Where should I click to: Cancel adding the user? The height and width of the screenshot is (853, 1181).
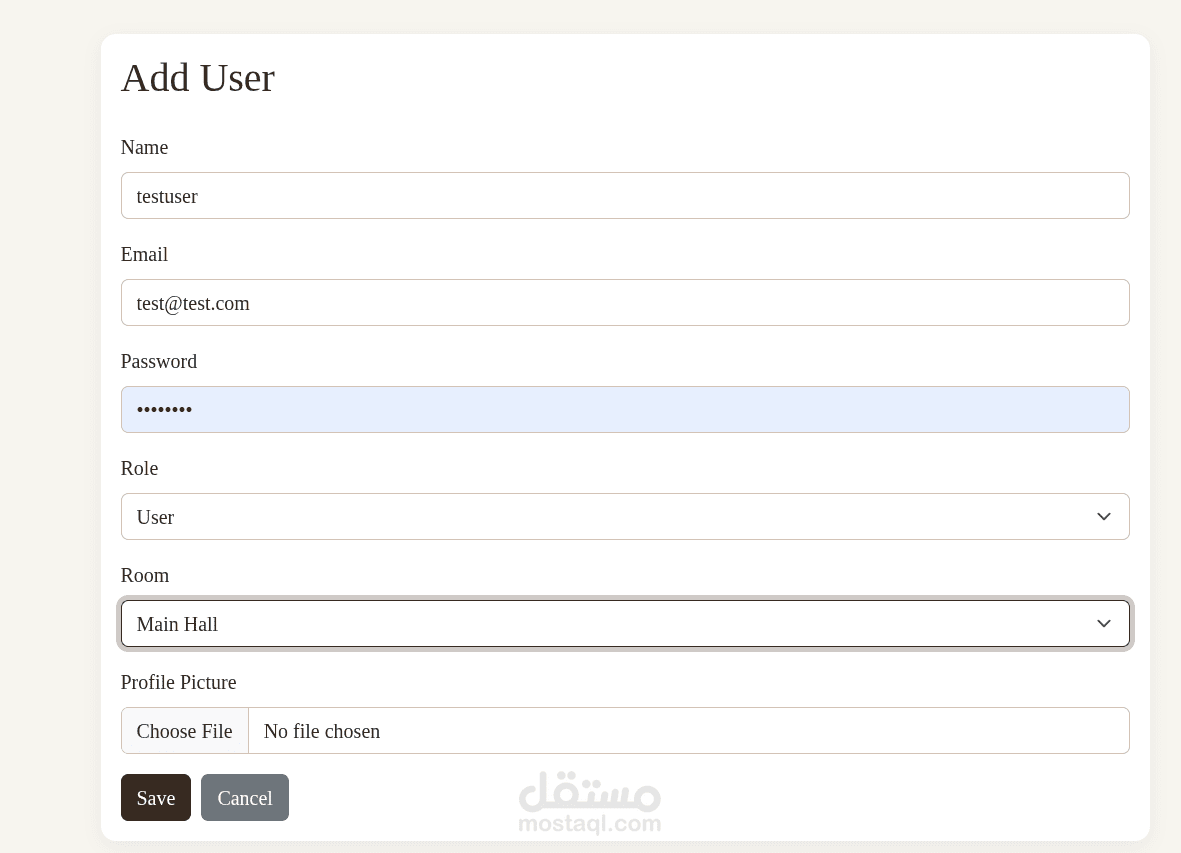click(x=245, y=798)
